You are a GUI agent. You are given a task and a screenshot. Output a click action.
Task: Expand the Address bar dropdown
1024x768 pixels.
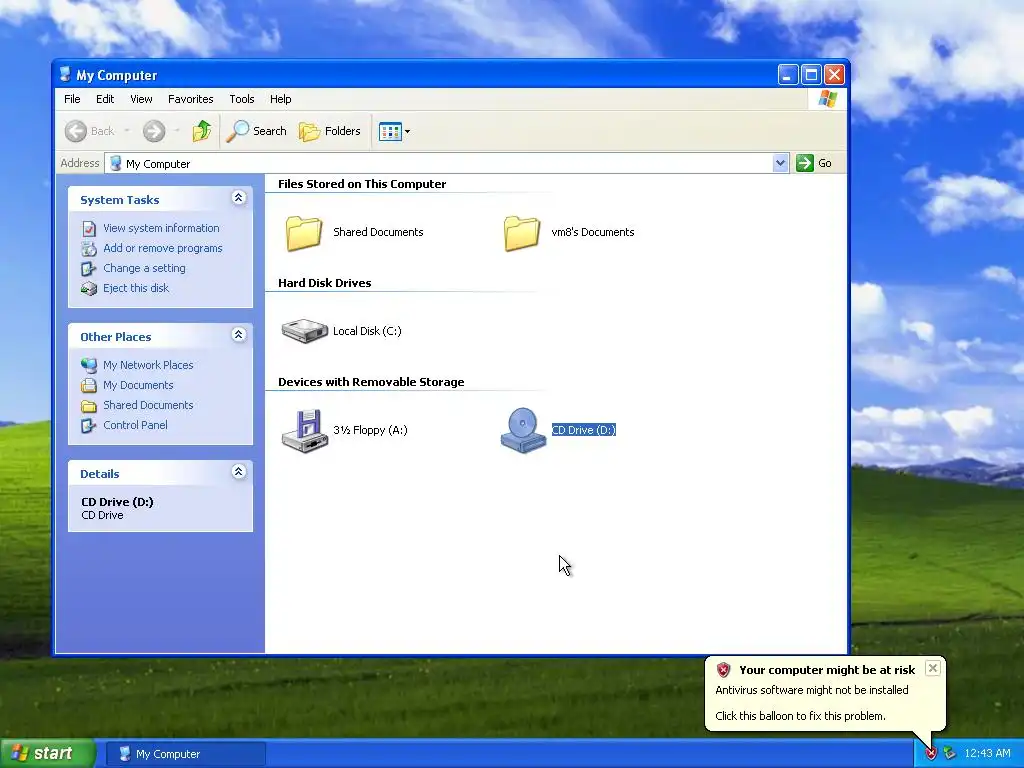click(x=780, y=163)
